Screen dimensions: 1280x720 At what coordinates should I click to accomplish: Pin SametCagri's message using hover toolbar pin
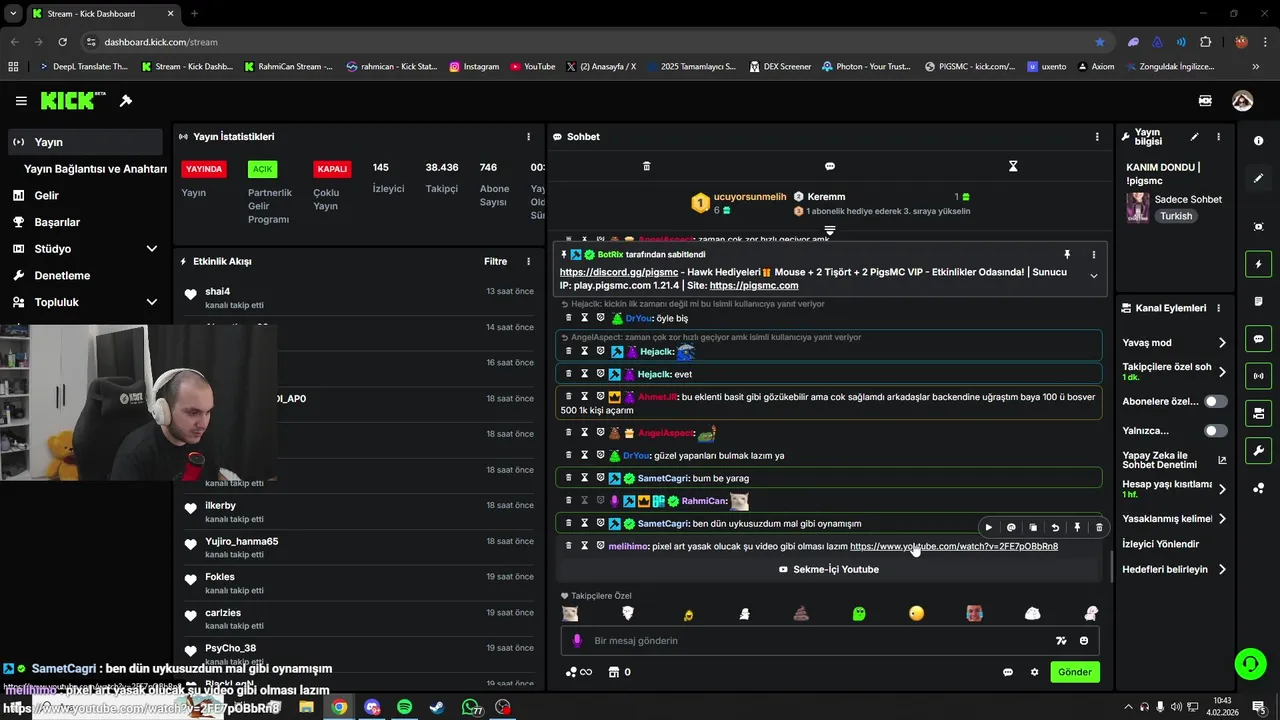(1077, 527)
